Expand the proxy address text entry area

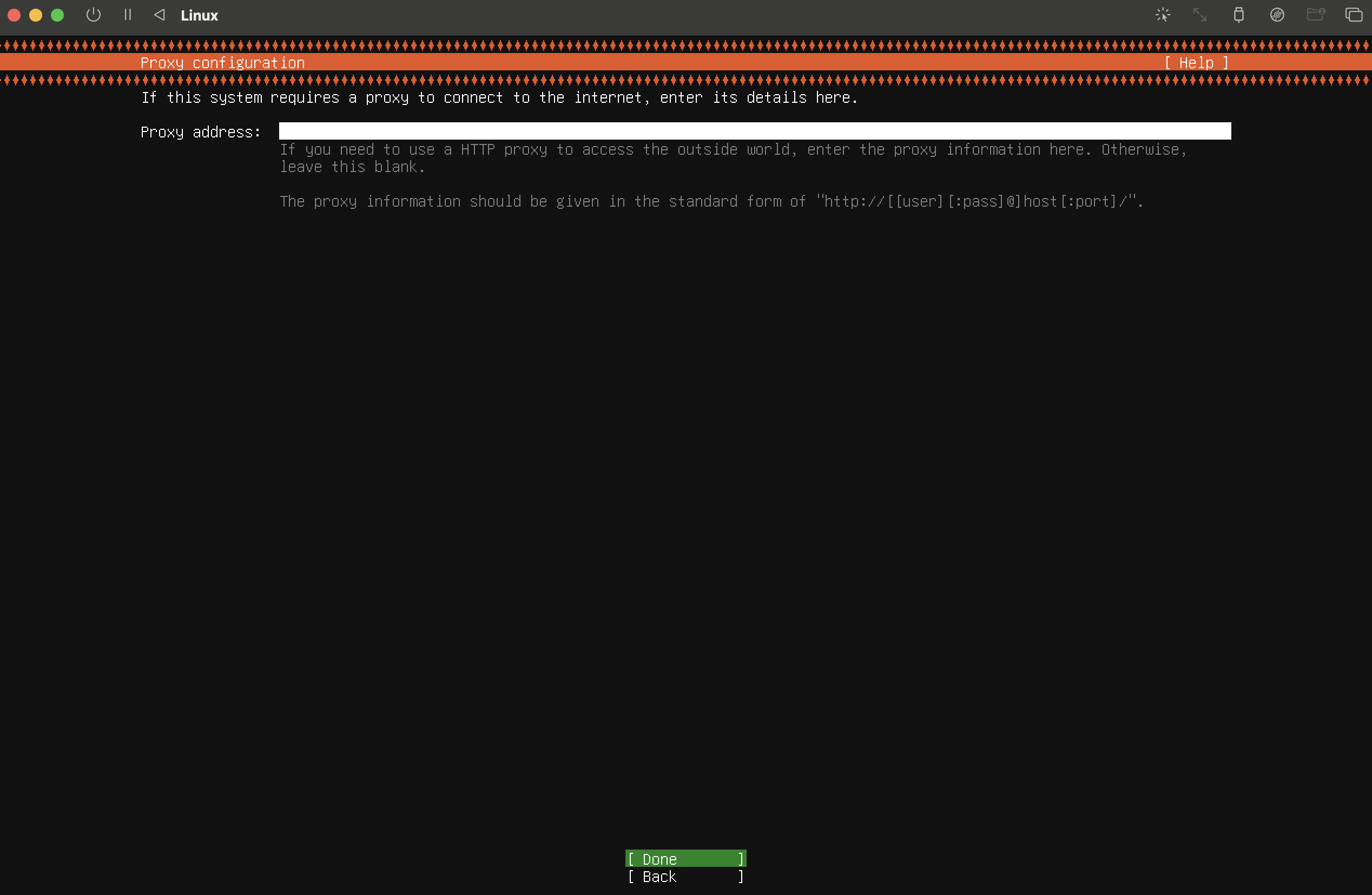coord(755,131)
